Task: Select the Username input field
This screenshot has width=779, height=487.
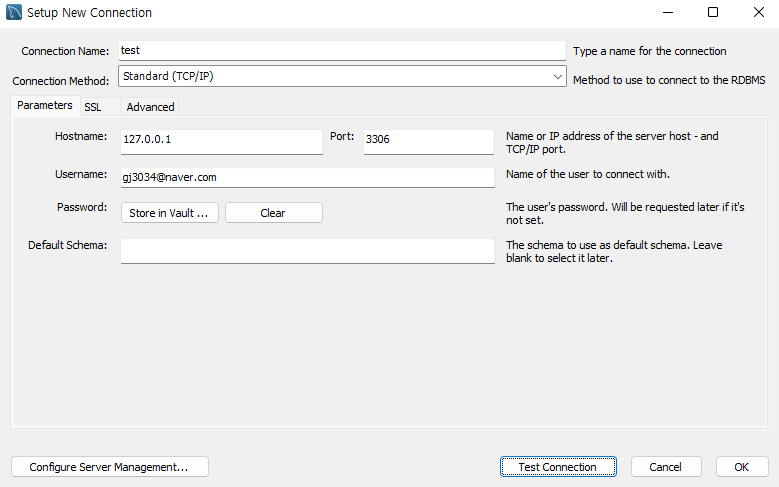Action: click(x=308, y=177)
